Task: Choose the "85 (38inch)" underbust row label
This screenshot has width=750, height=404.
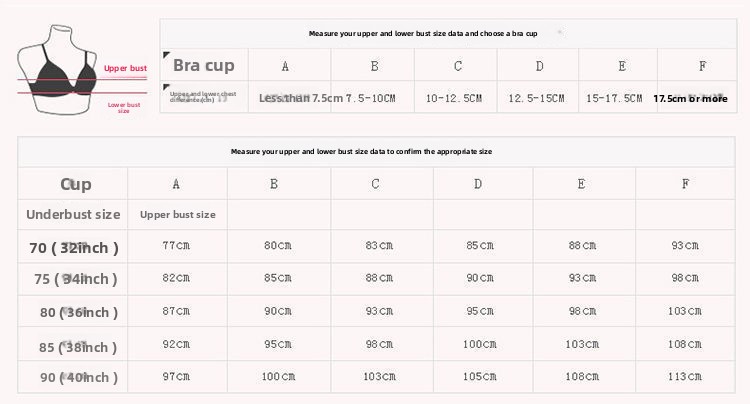Action: coord(78,347)
